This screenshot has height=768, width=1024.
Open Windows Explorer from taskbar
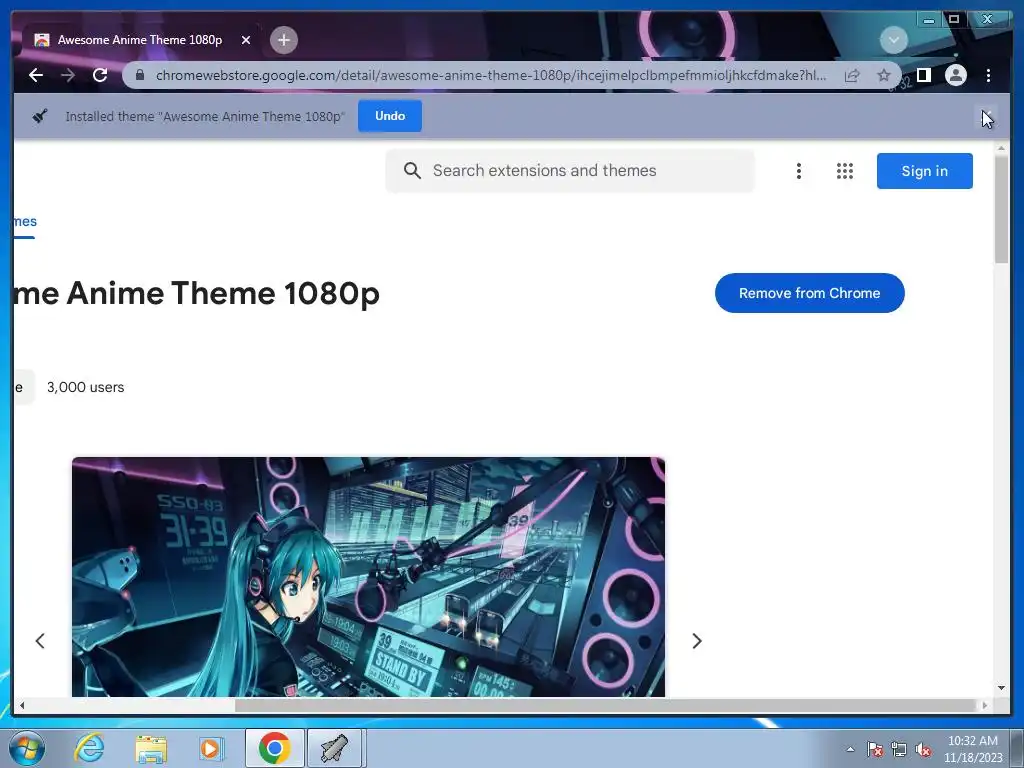coord(150,748)
